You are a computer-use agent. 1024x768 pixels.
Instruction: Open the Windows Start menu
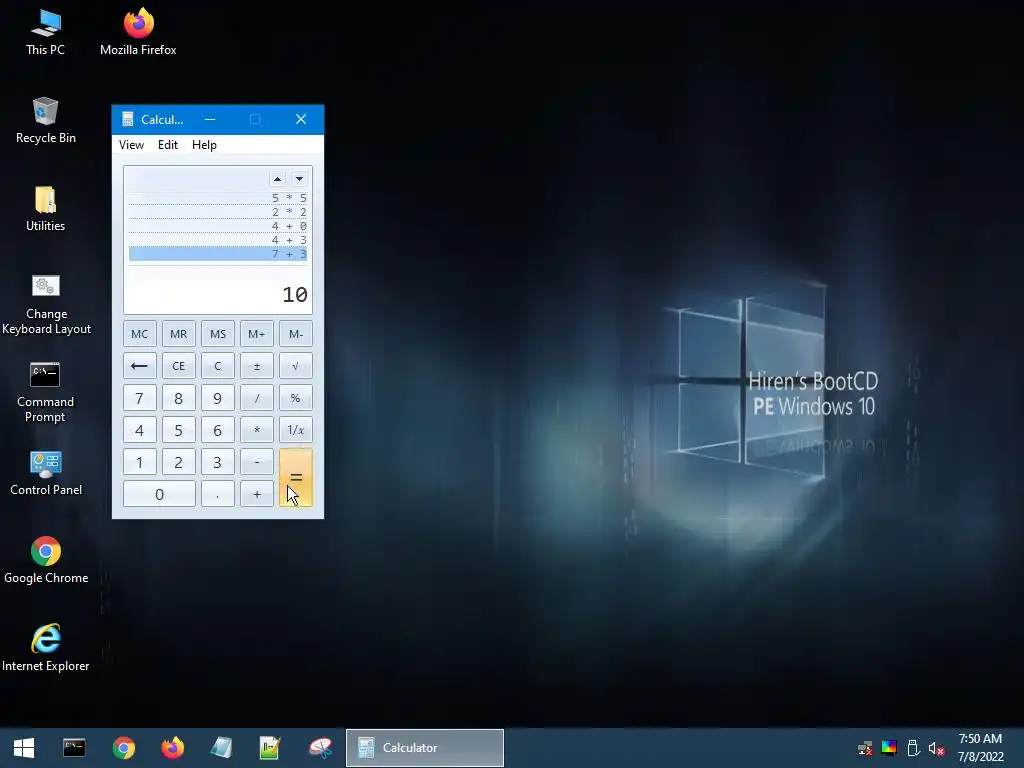24,748
